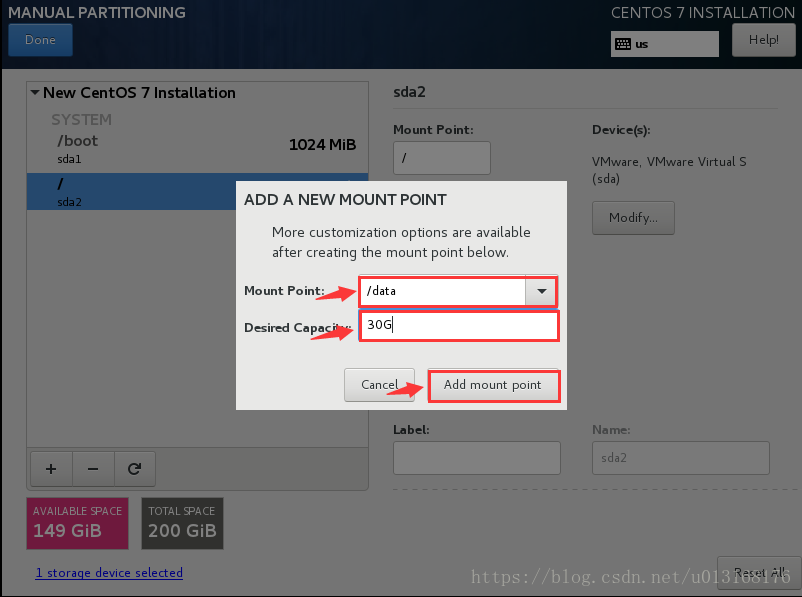Viewport: 802px width, 597px height.
Task: Select the /boot sda1 partition entry
Action: point(197,148)
